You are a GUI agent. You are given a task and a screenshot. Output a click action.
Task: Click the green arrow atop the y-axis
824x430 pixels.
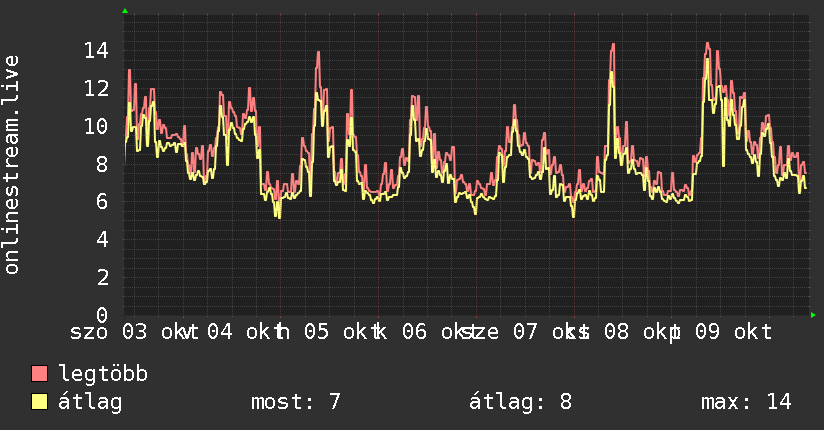pos(125,11)
